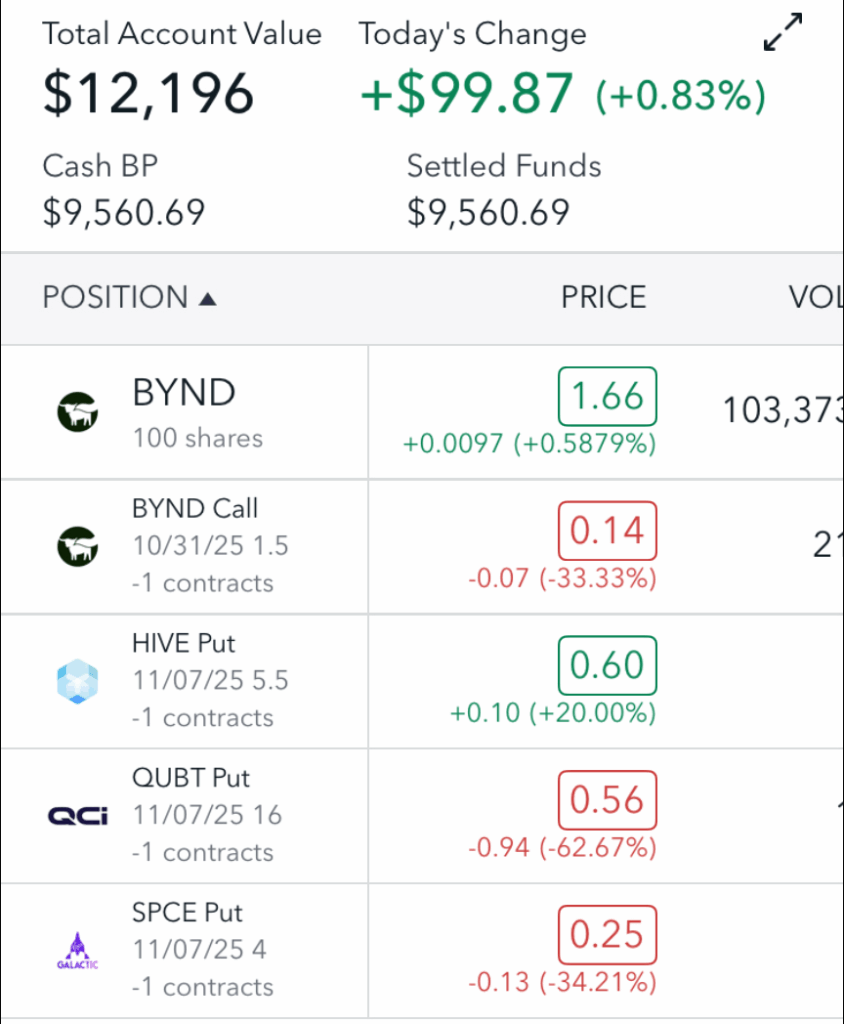Select the BYND 1.66 price box
The width and height of the screenshot is (844, 1024).
pos(607,396)
